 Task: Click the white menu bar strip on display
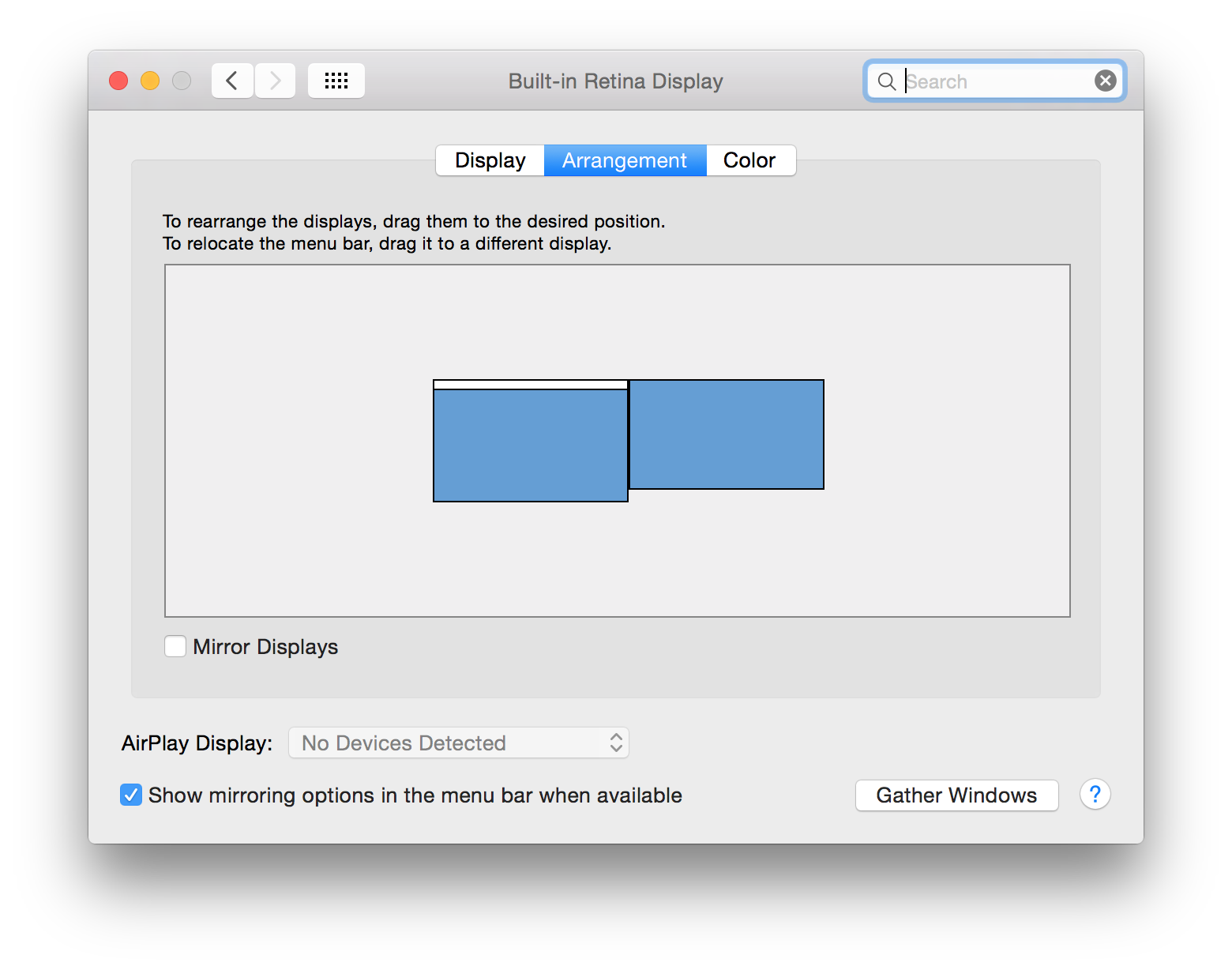[x=531, y=385]
